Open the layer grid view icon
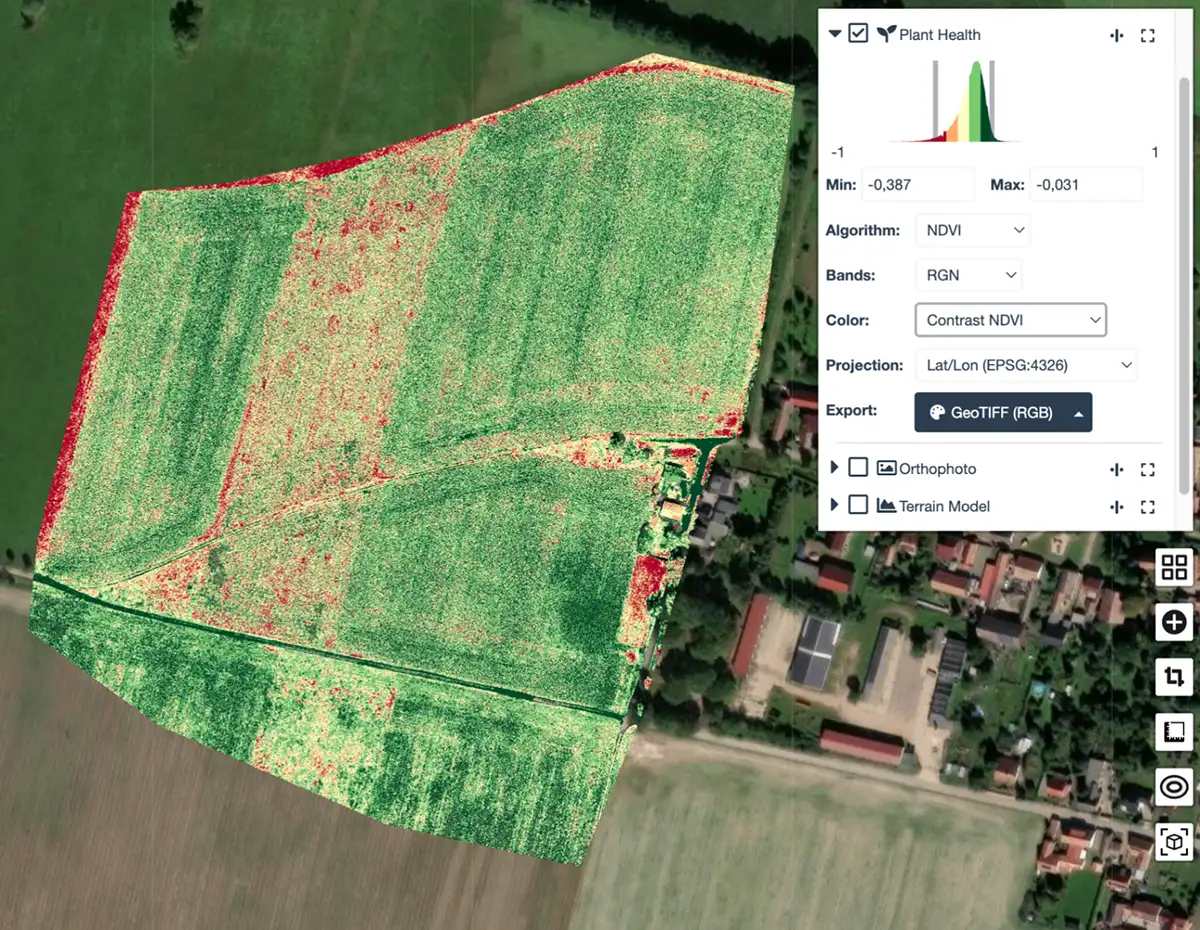This screenshot has height=930, width=1200. [x=1173, y=567]
